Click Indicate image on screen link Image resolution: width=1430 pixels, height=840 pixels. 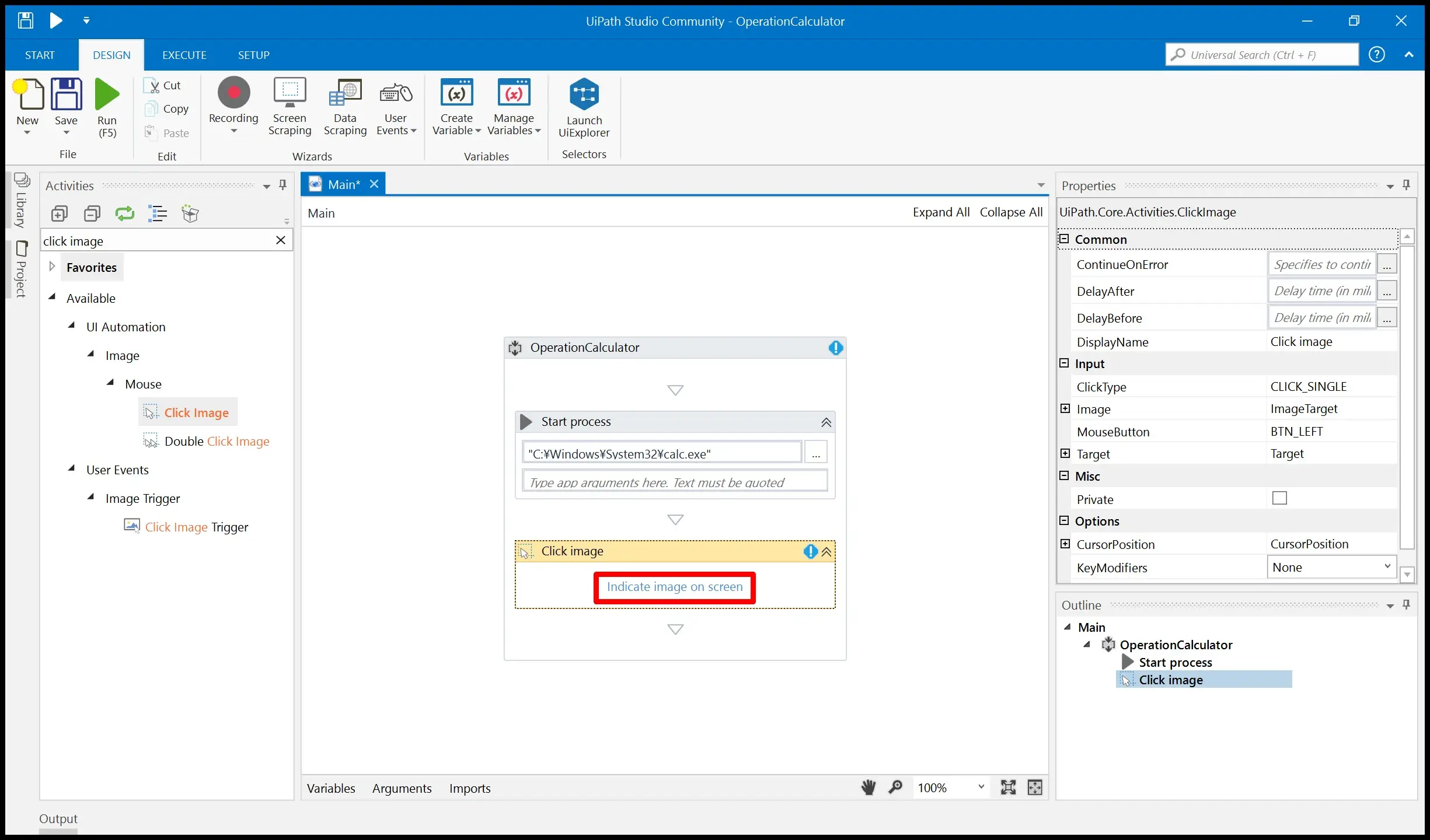pyautogui.click(x=675, y=587)
